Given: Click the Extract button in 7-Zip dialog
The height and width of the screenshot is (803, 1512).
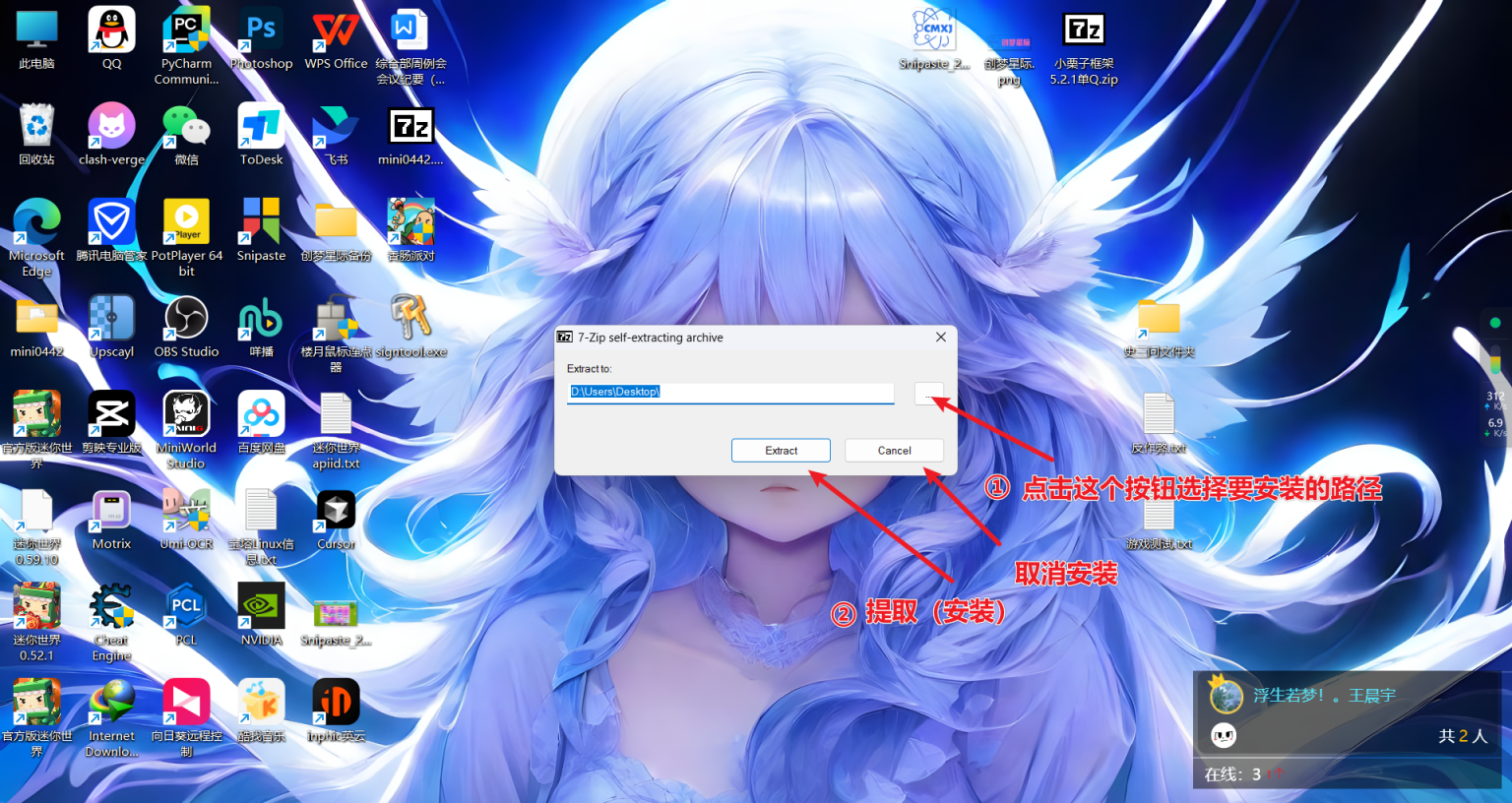Looking at the screenshot, I should (x=781, y=450).
